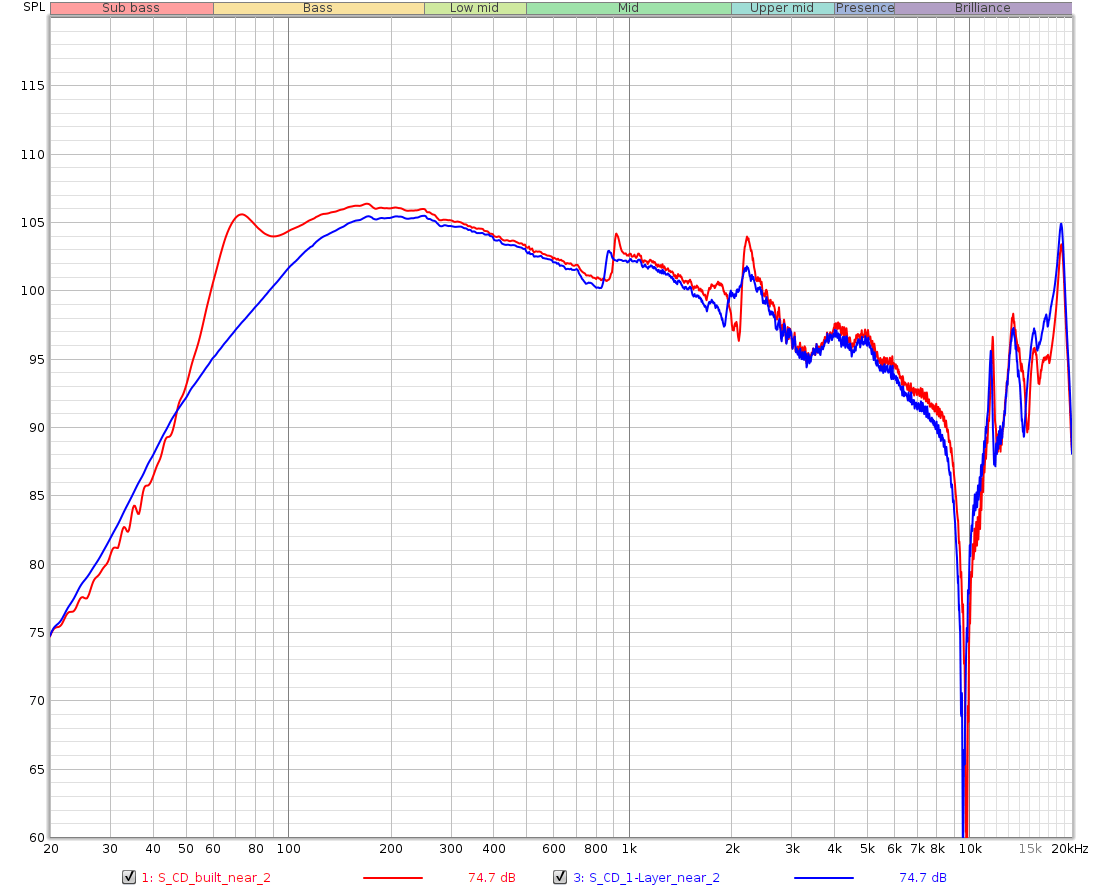
Task: Click the Mid frequency band label
Action: (x=628, y=8)
